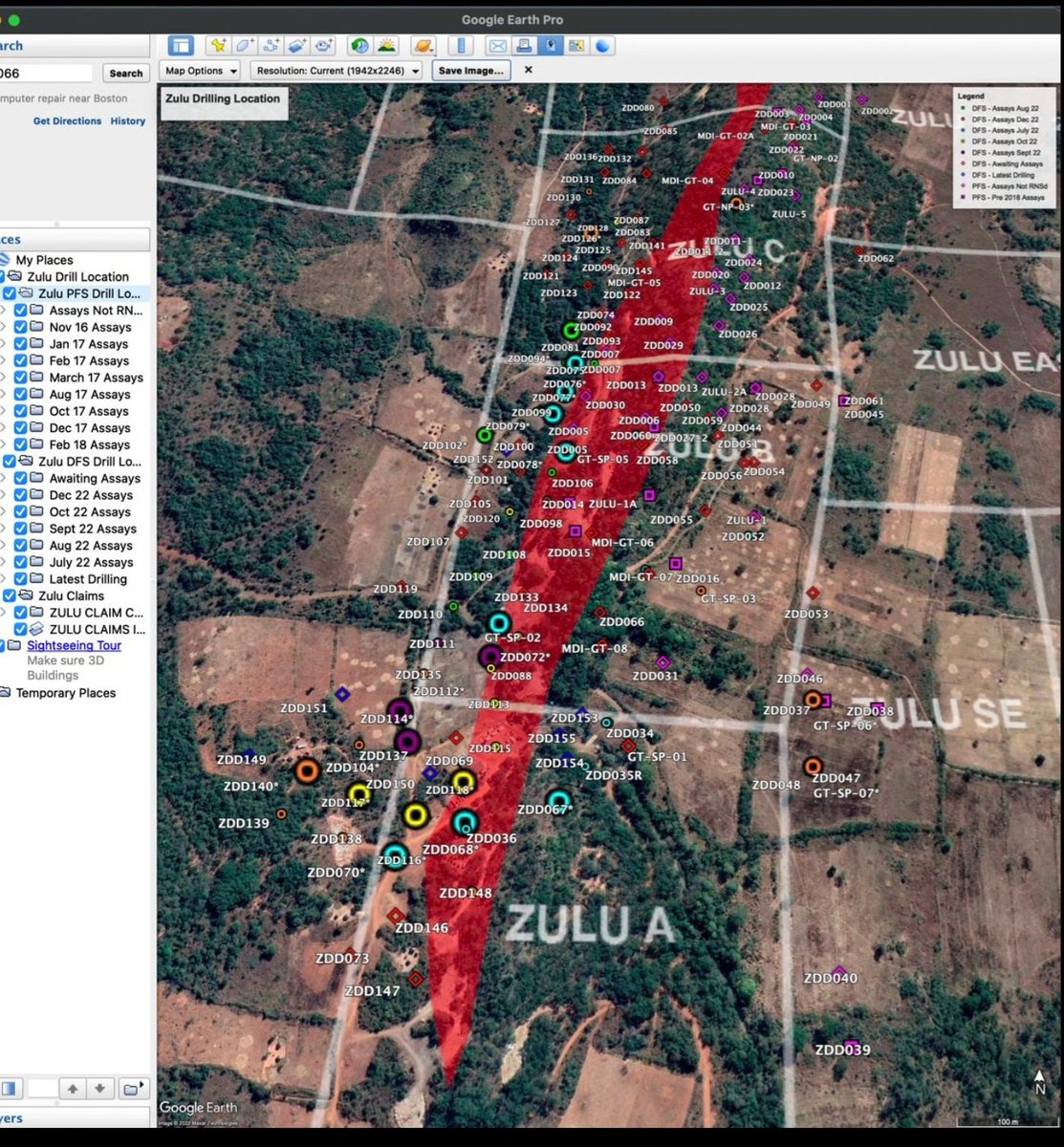
Task: Select the Temporary Places folder
Action: point(65,693)
